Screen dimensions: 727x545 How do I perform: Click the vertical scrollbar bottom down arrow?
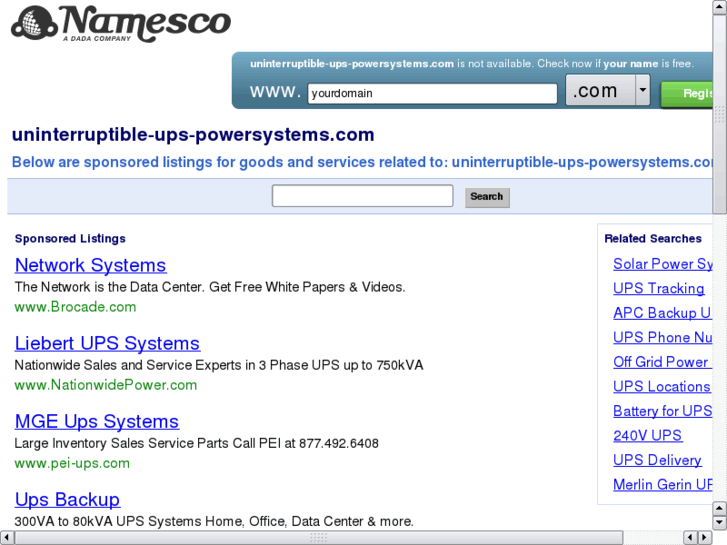click(720, 524)
